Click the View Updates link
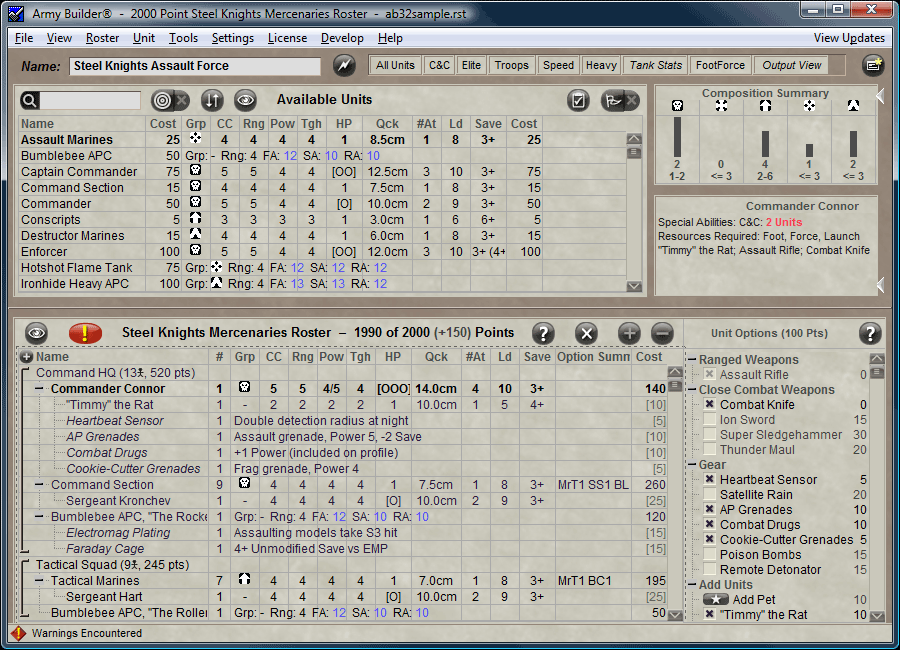Screen dimensions: 900x650 (x=849, y=38)
